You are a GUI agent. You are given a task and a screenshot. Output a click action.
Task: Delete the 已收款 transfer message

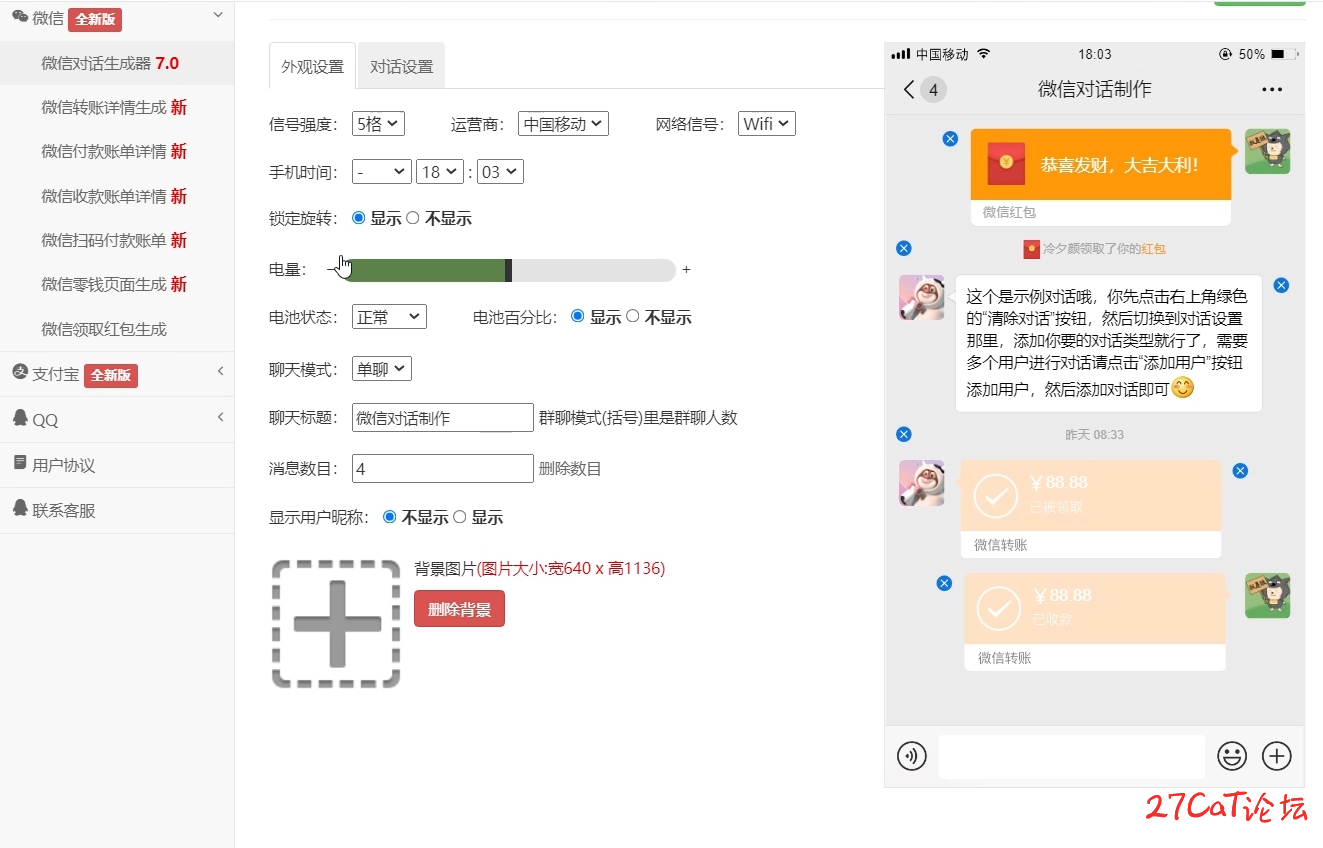click(944, 583)
